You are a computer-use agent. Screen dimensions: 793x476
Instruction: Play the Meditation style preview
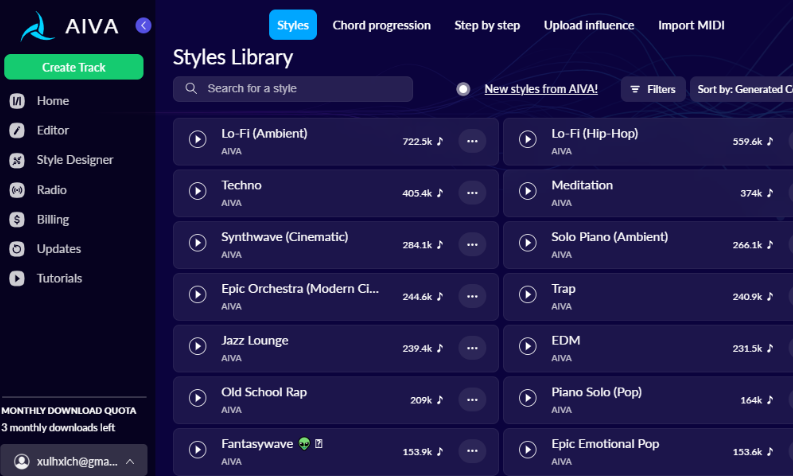coord(527,191)
